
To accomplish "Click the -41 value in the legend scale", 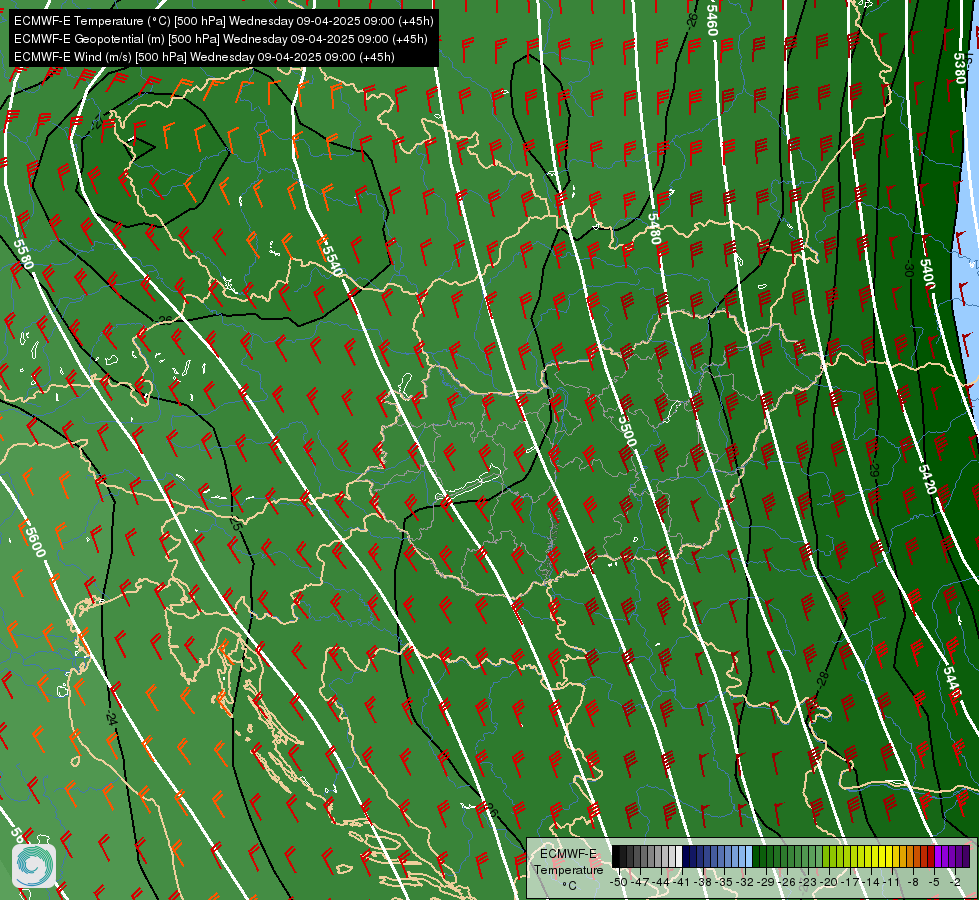I will click(x=681, y=882).
